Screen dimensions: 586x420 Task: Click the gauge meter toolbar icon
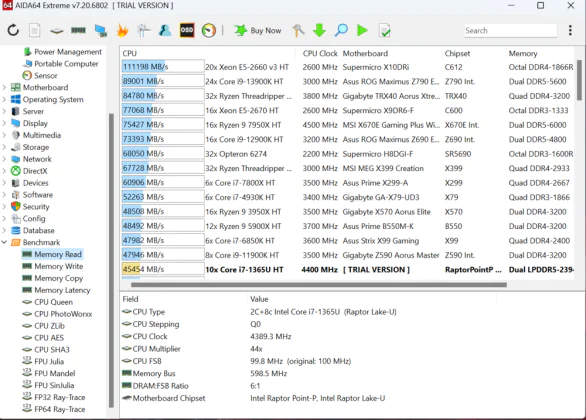(x=209, y=30)
